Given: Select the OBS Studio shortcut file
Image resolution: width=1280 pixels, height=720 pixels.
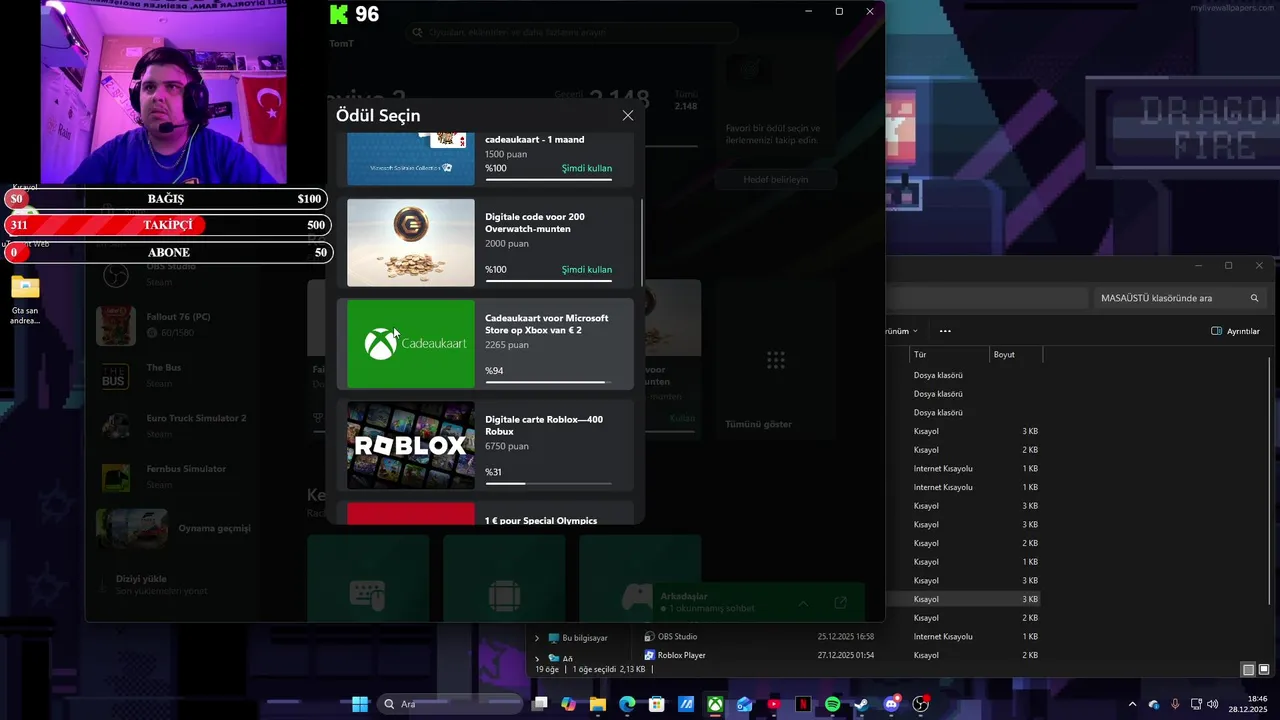Looking at the screenshot, I should (x=677, y=637).
